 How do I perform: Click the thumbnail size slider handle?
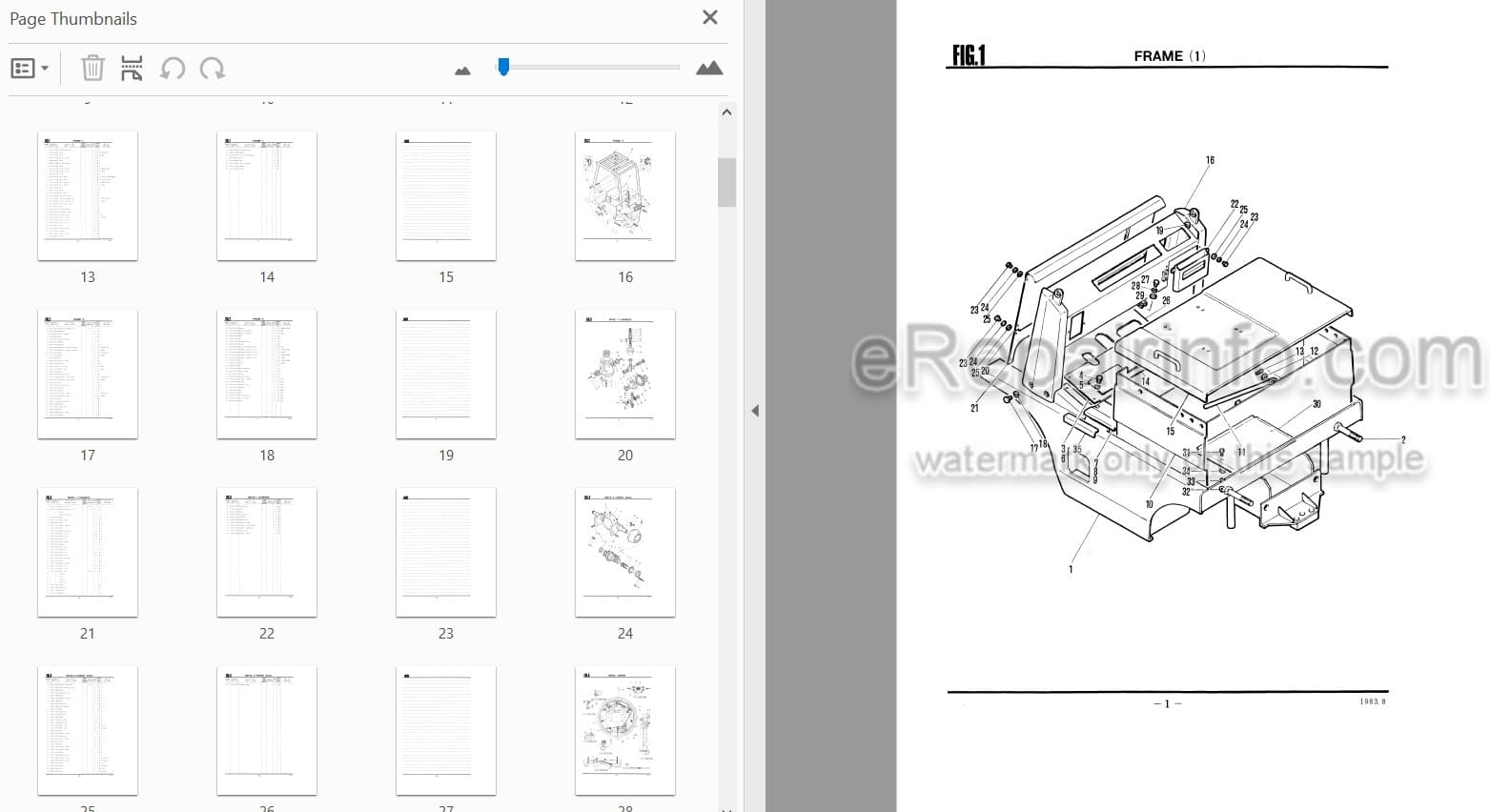click(503, 66)
